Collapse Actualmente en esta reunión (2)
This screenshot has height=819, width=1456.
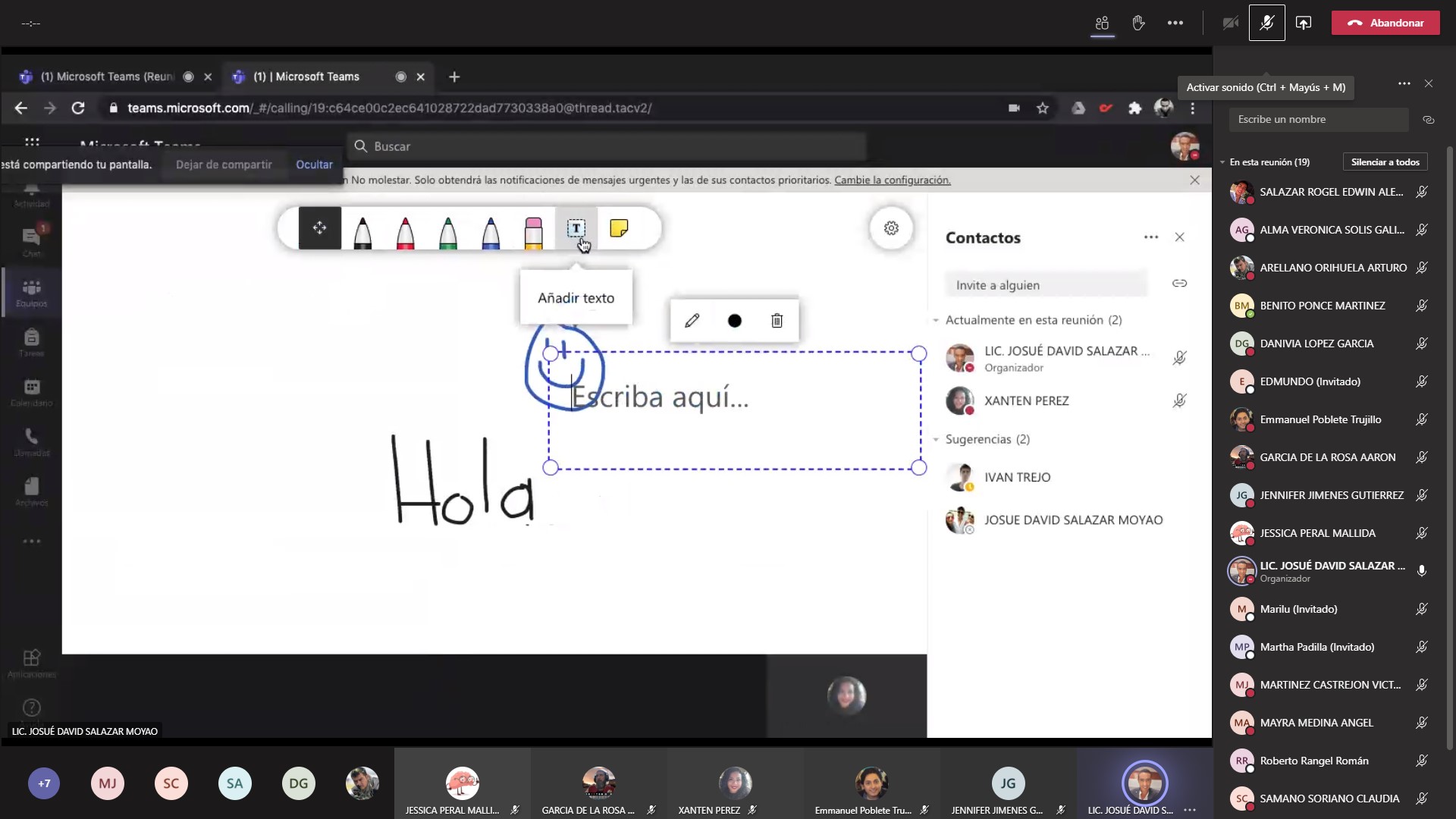coord(936,320)
